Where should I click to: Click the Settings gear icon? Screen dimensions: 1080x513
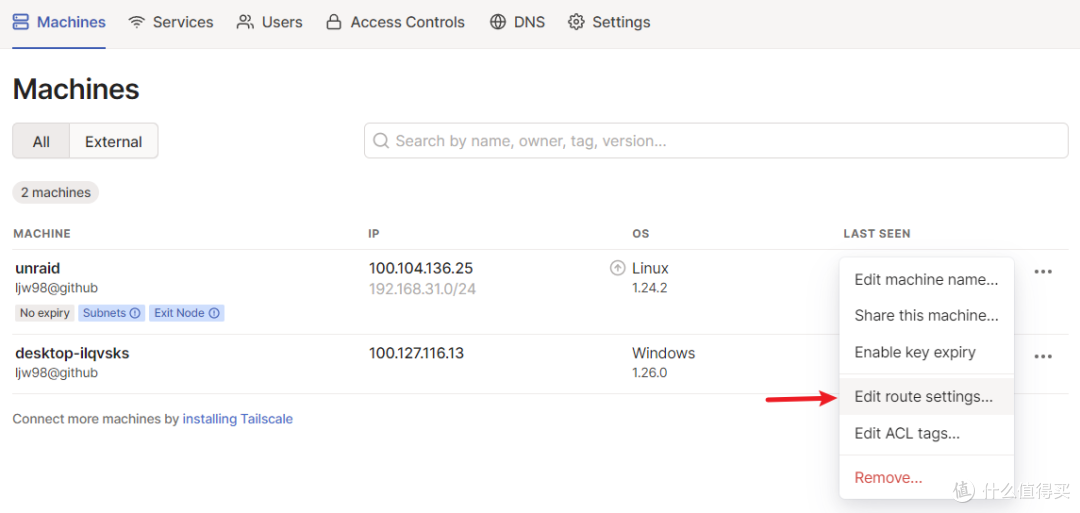[576, 22]
